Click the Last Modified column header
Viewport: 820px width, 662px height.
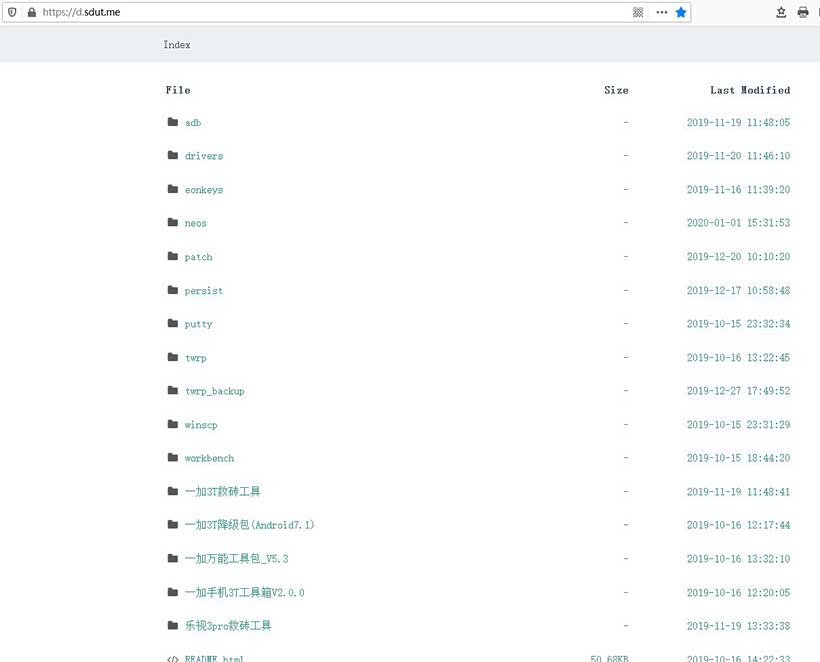(750, 90)
